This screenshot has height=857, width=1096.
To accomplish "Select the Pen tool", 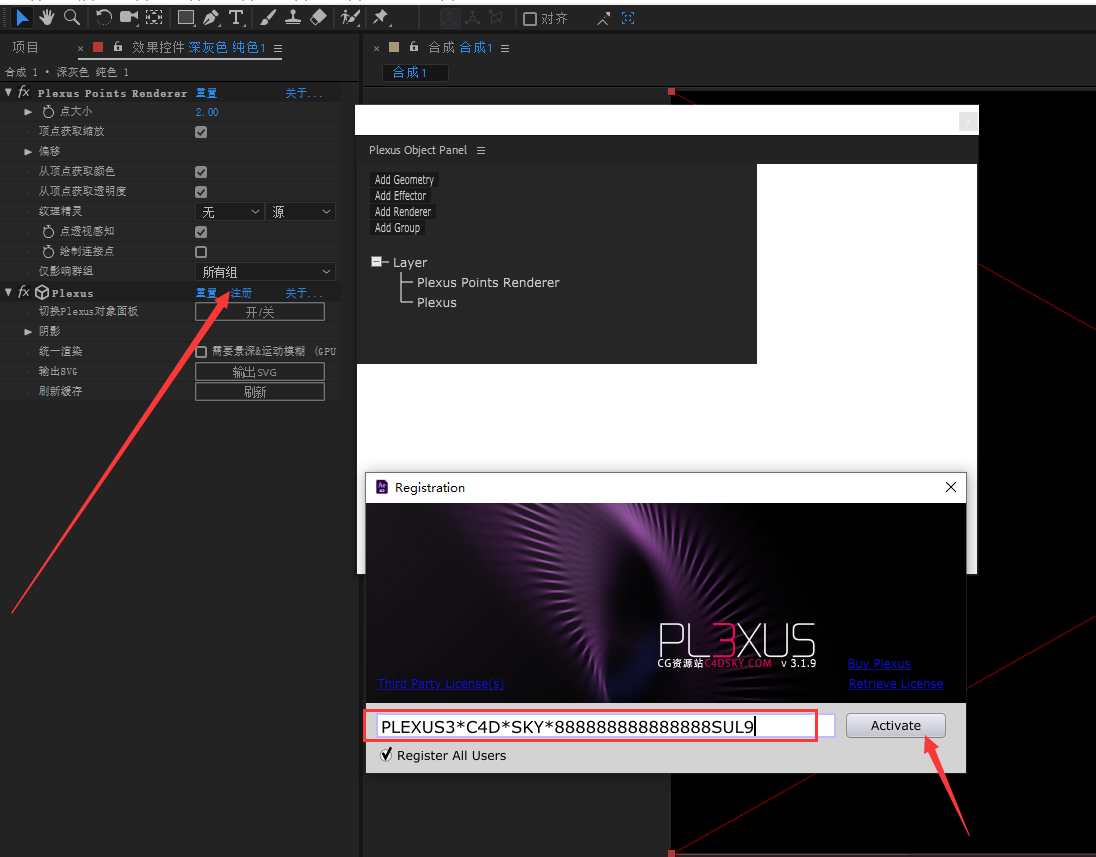I will click(x=210, y=18).
